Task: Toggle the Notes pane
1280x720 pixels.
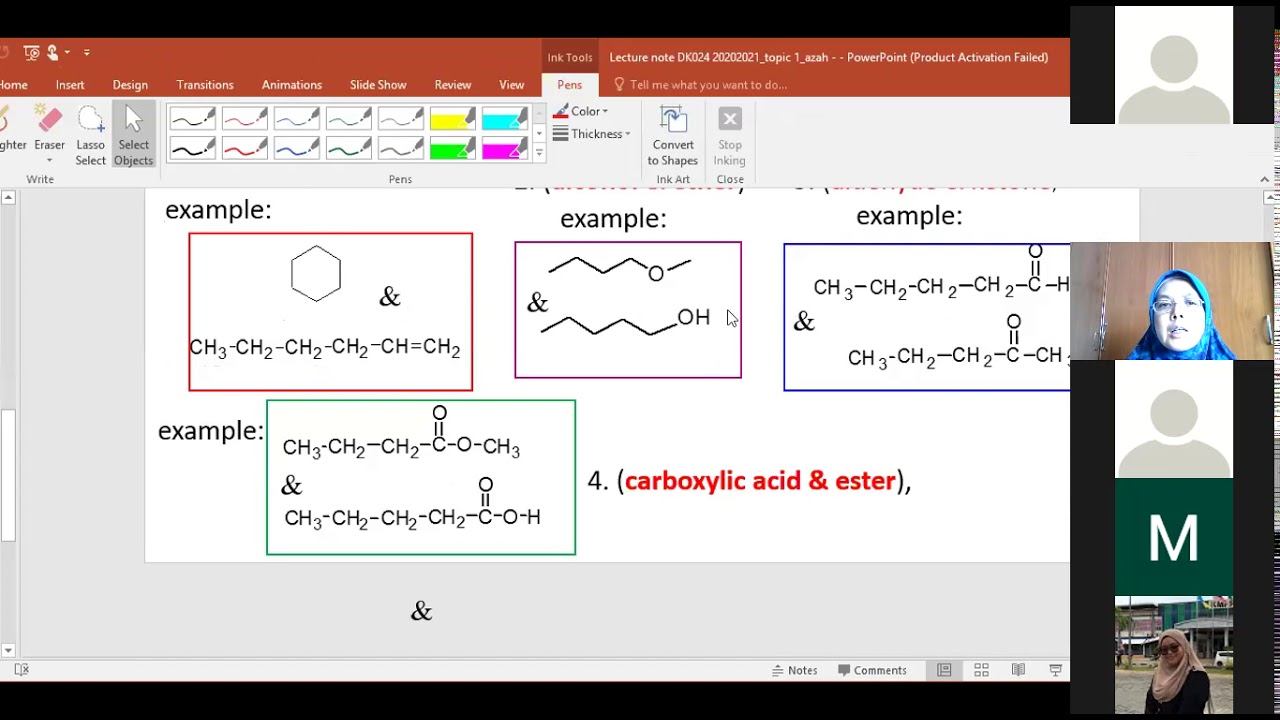Action: pyautogui.click(x=794, y=670)
